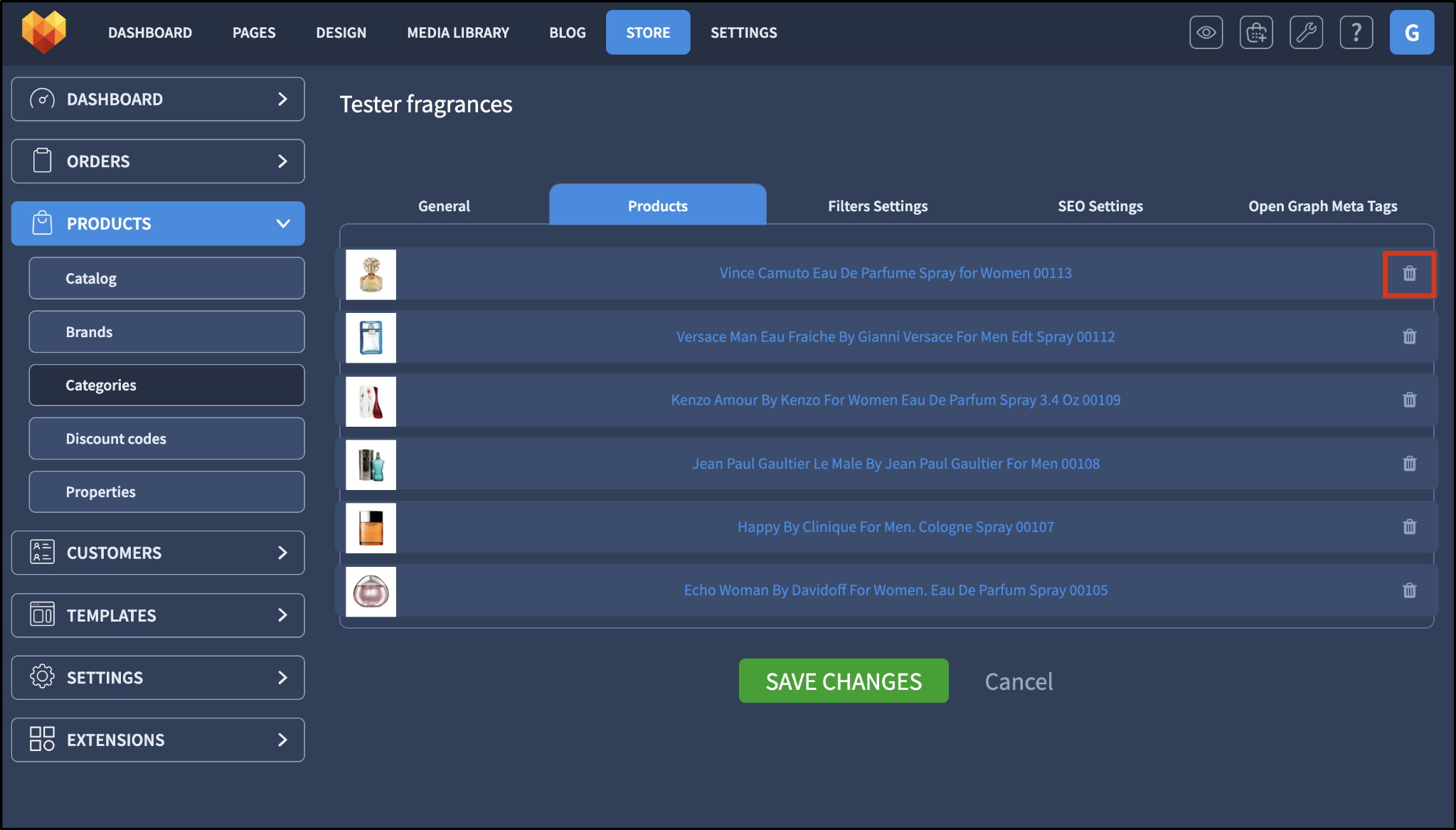Open the Brands submenu item

point(166,331)
